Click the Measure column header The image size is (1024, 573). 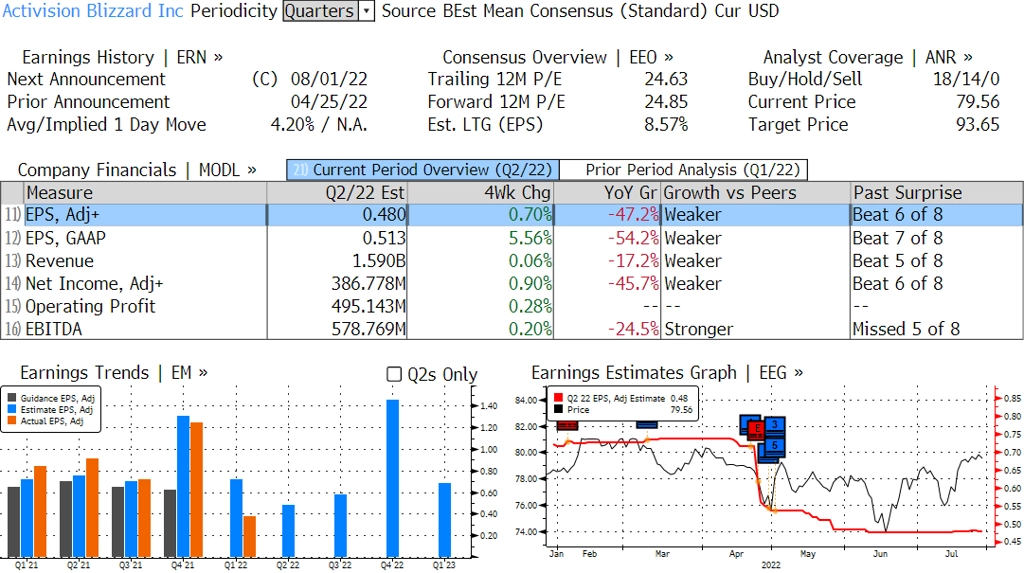tap(145, 193)
